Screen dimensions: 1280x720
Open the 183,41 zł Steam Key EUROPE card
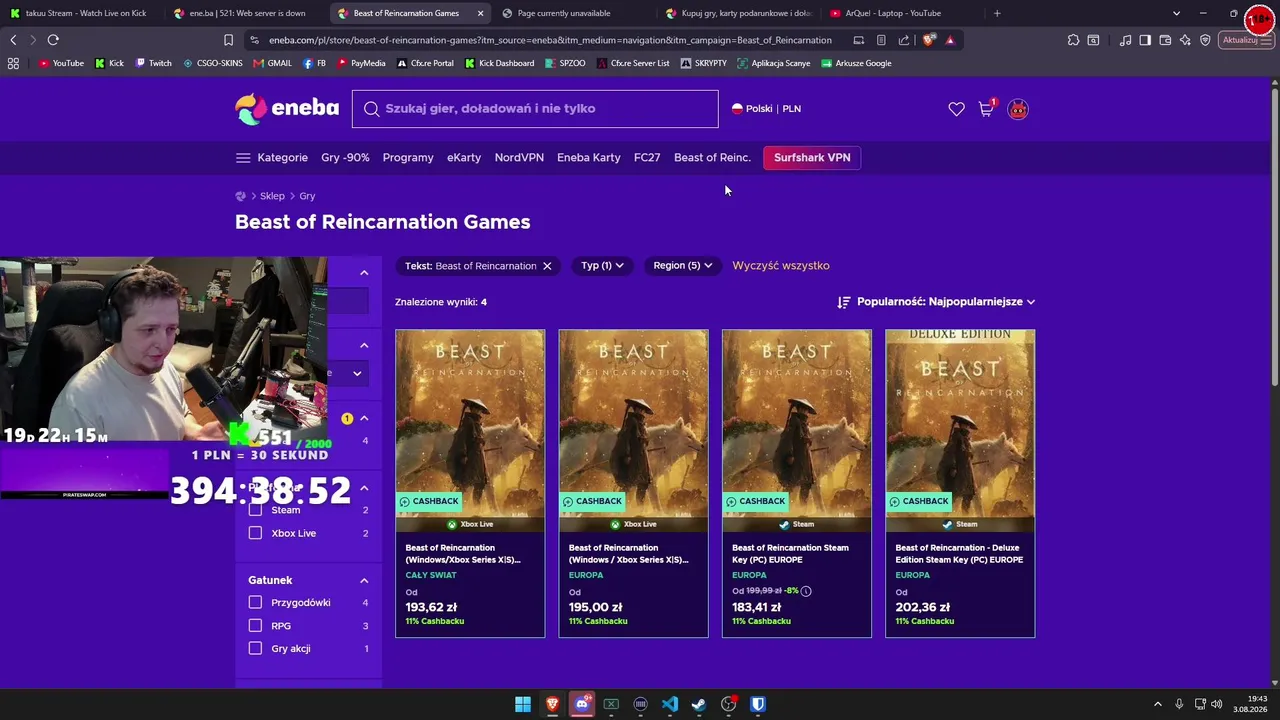click(797, 483)
